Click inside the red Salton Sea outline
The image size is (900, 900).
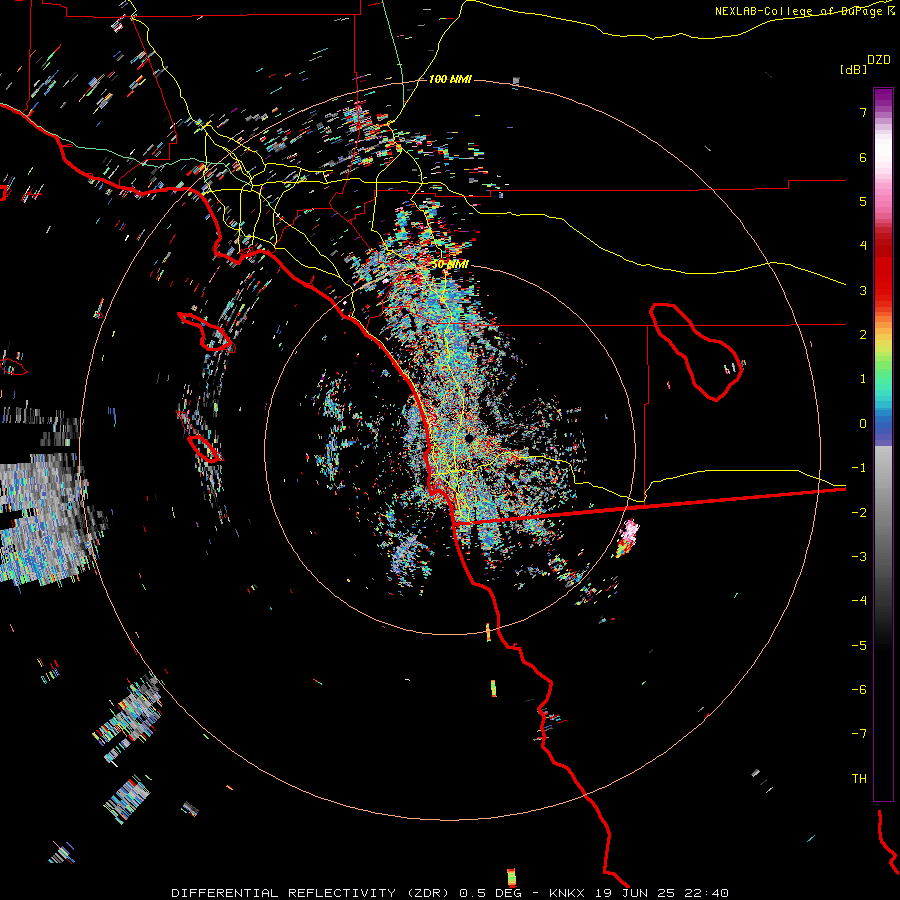697,351
